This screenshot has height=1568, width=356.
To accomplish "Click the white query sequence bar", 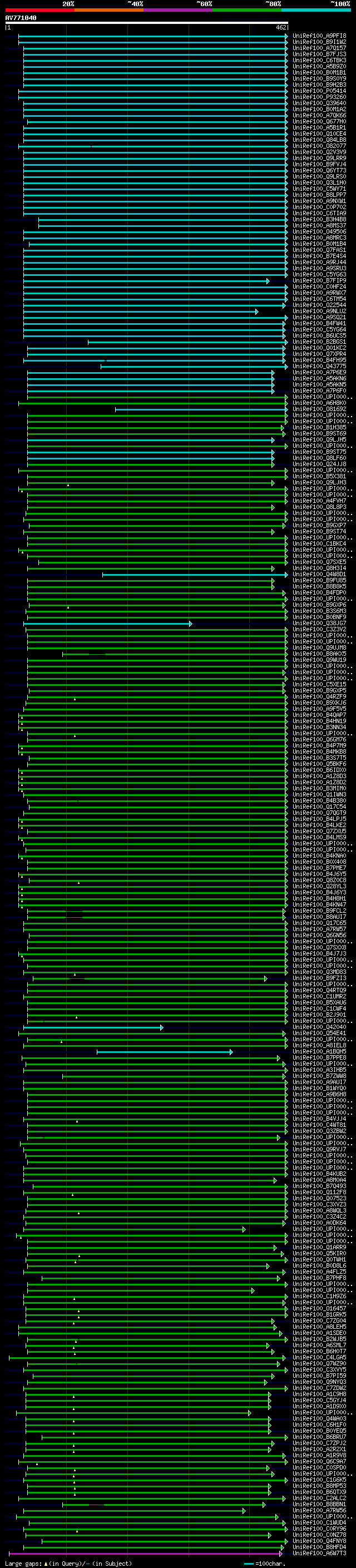I will [x=147, y=23].
